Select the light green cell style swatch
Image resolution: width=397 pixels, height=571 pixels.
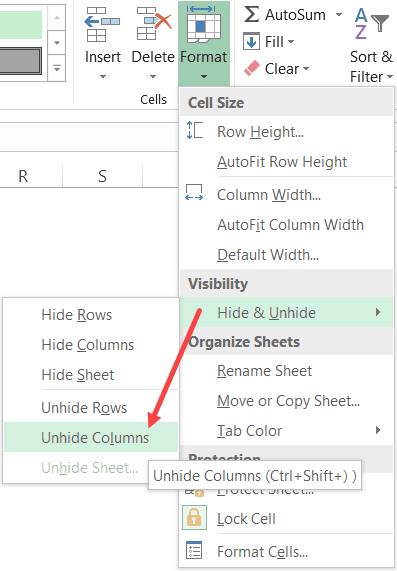21,25
